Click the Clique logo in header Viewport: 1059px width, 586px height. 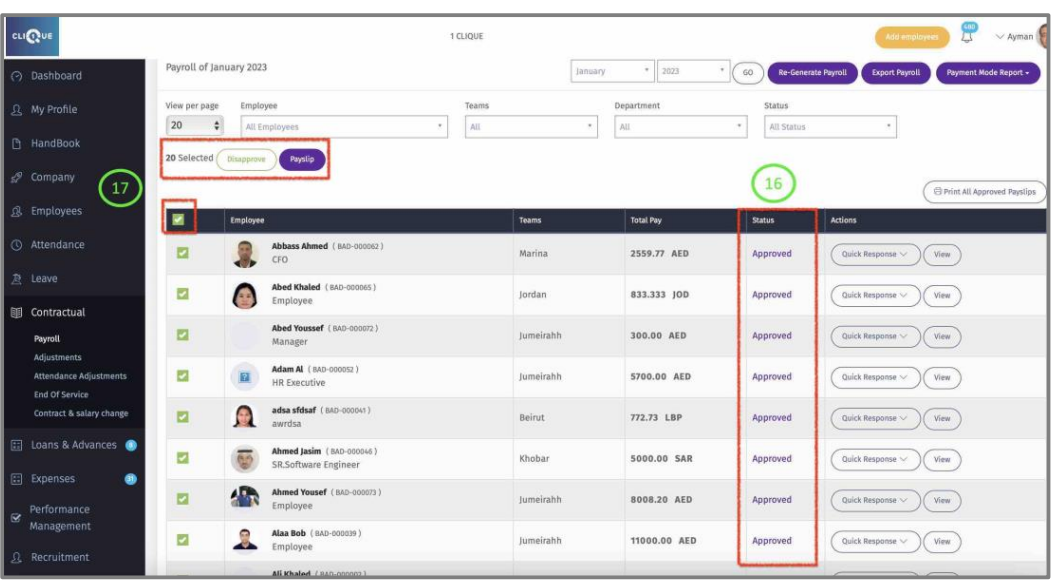pos(33,37)
